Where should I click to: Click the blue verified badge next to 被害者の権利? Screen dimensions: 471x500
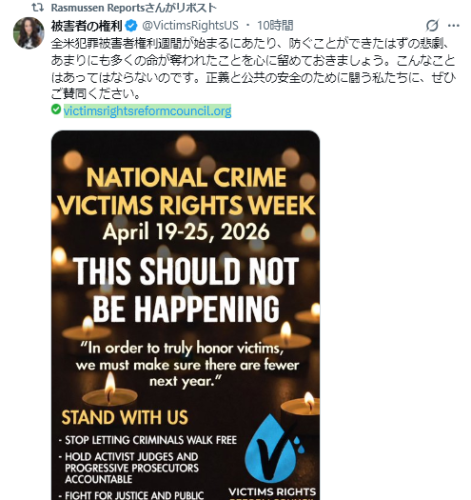131,25
